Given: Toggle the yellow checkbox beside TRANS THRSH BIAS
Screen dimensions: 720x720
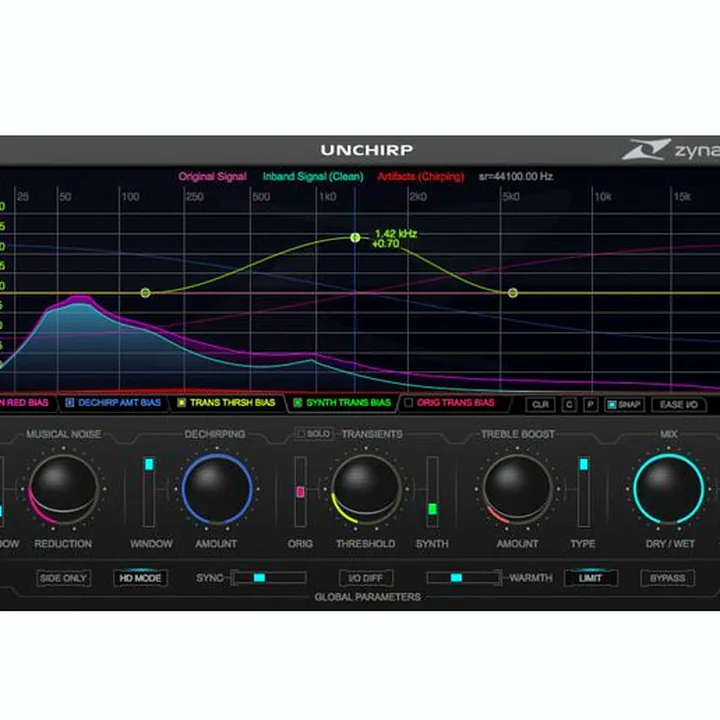Looking at the screenshot, I should click(x=181, y=403).
